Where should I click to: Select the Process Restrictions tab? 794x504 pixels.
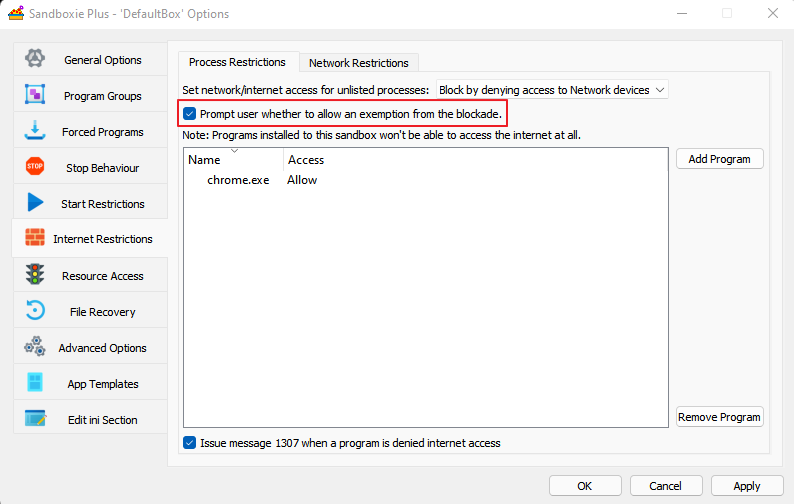237,62
